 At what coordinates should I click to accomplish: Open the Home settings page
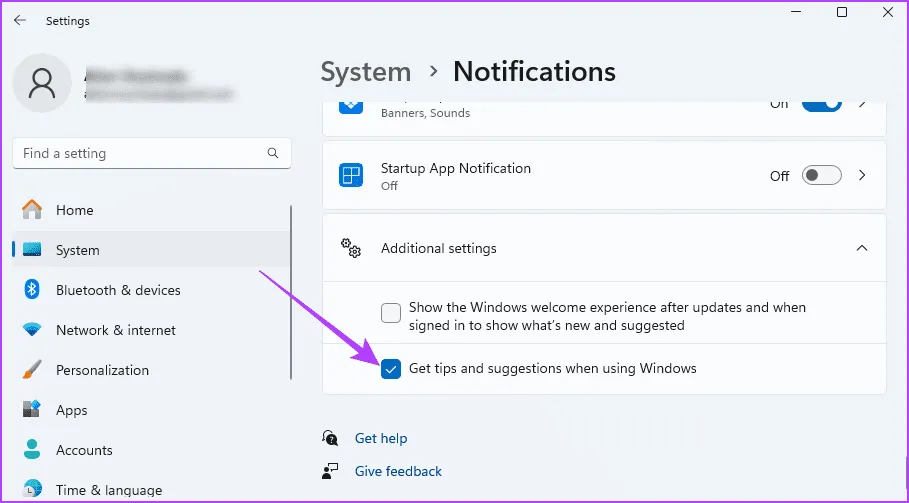[74, 210]
